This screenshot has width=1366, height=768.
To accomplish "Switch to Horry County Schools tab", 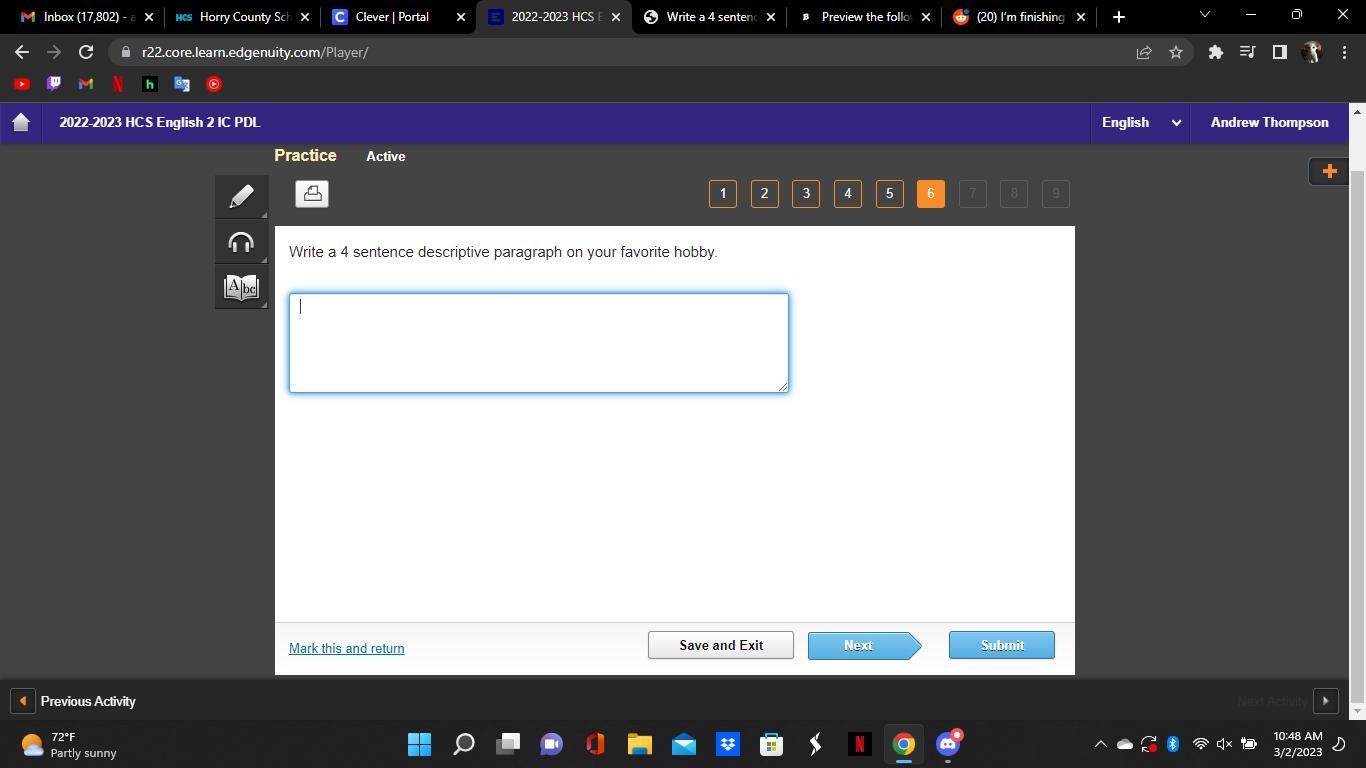I will point(240,17).
